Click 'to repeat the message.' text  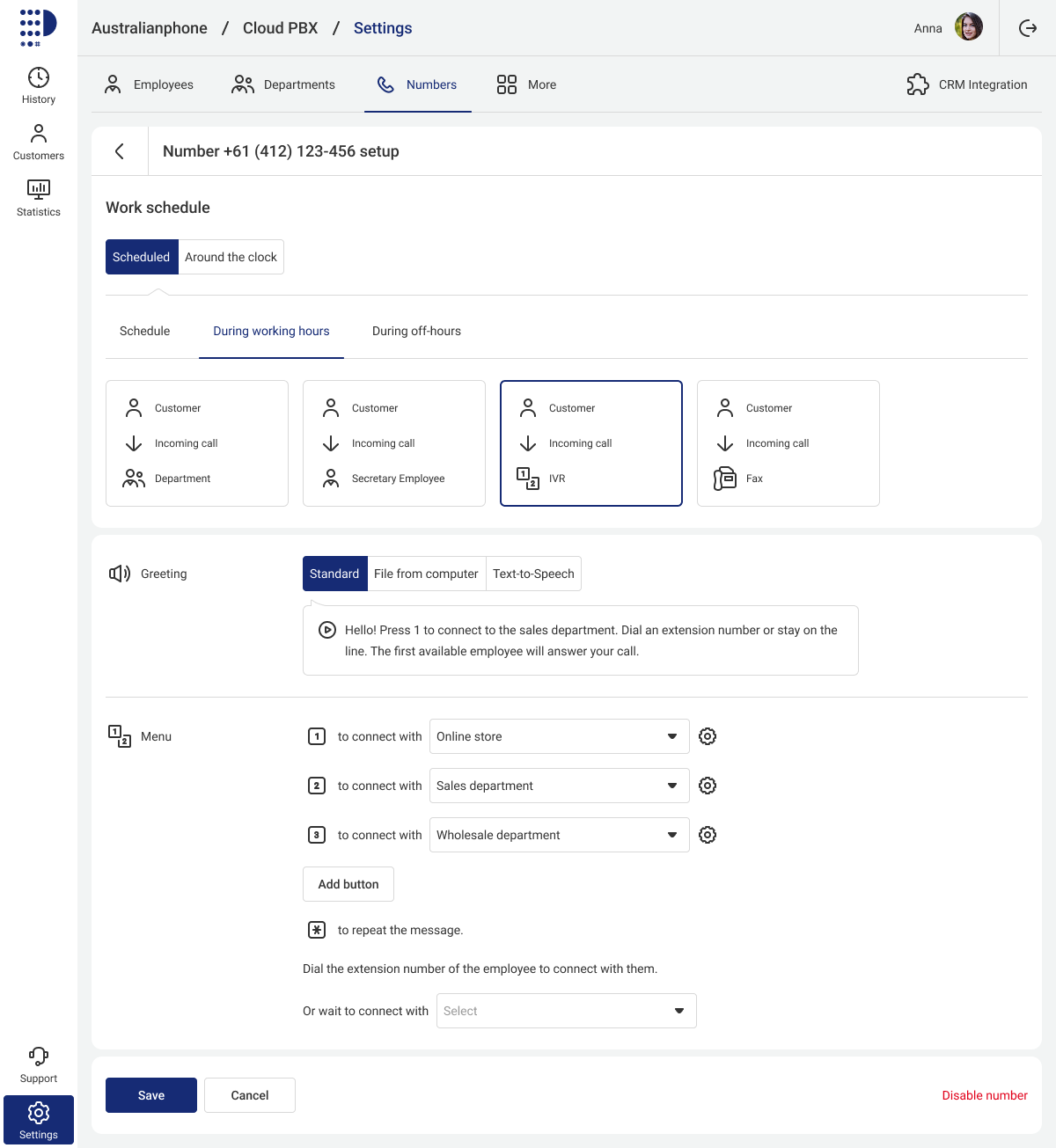(400, 930)
